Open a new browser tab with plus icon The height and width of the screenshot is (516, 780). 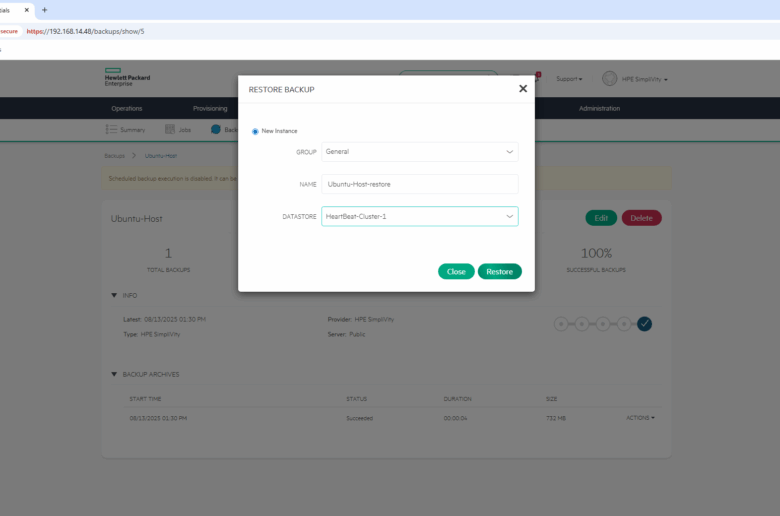click(x=44, y=10)
